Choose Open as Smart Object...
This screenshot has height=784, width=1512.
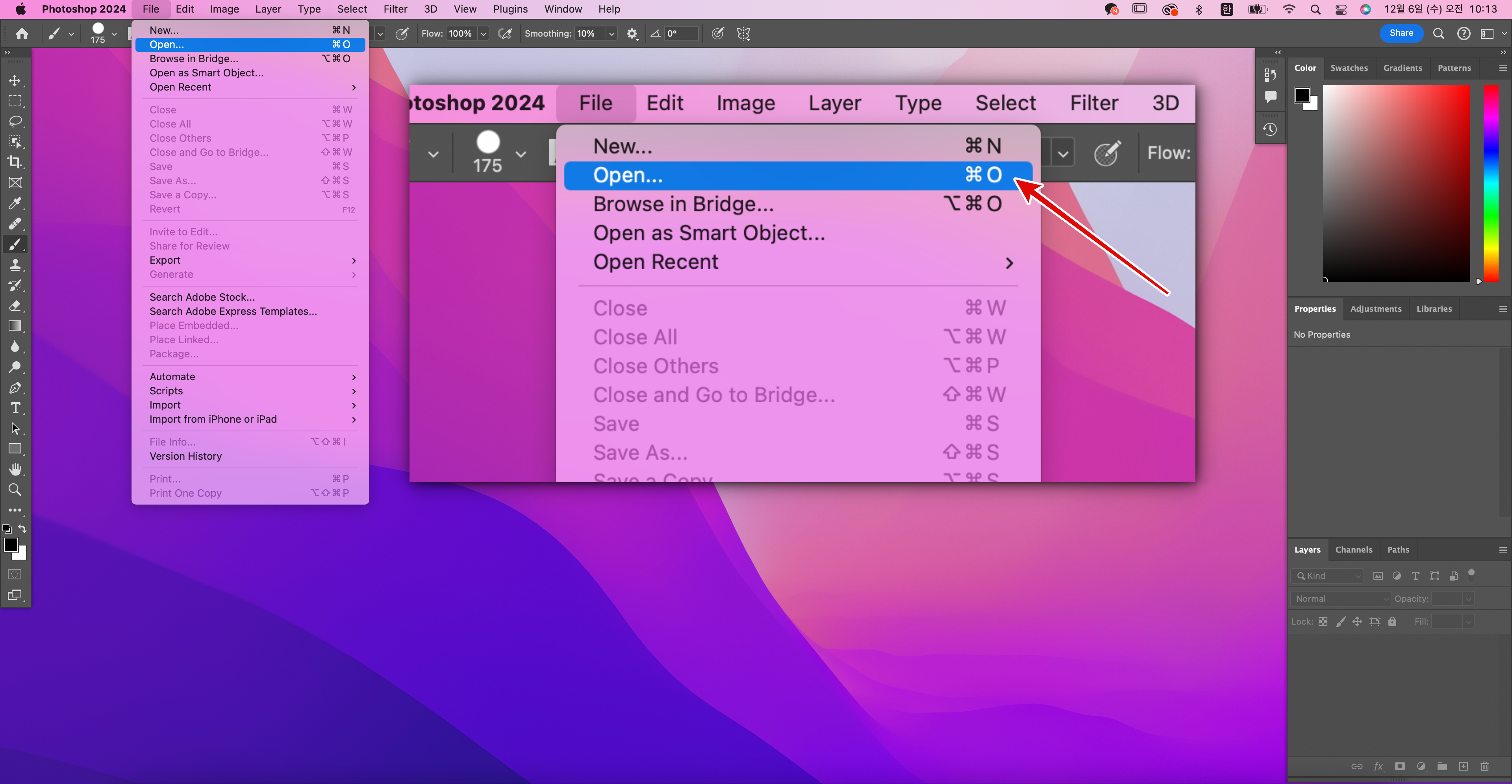coord(250,73)
